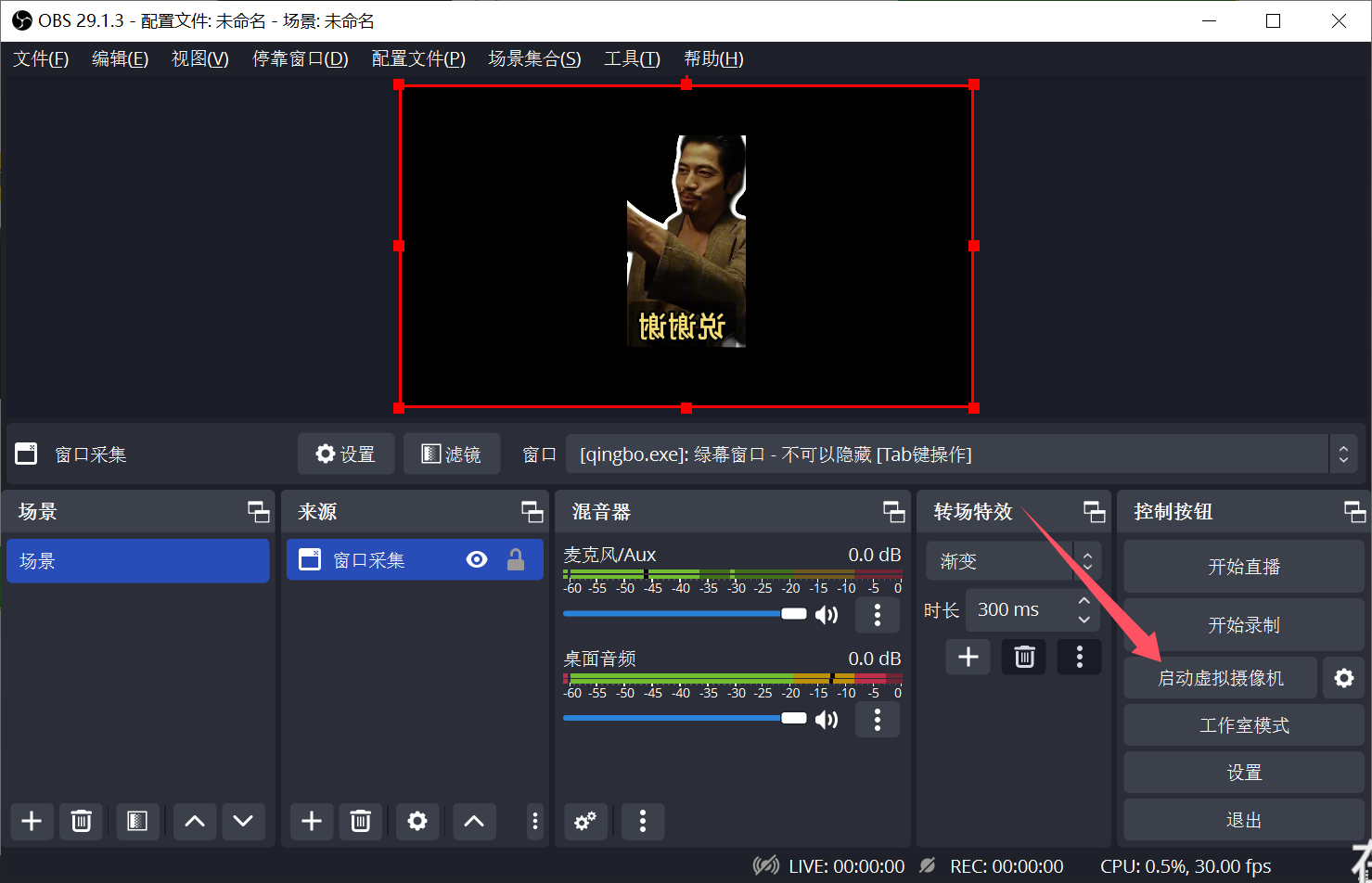
Task: Add a configurable transition plus icon
Action: point(968,657)
